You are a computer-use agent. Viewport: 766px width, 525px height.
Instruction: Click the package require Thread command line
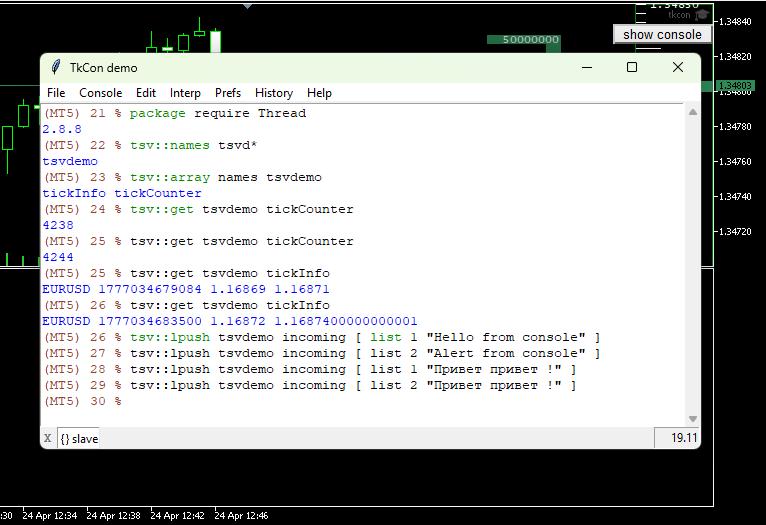pyautogui.click(x=175, y=113)
